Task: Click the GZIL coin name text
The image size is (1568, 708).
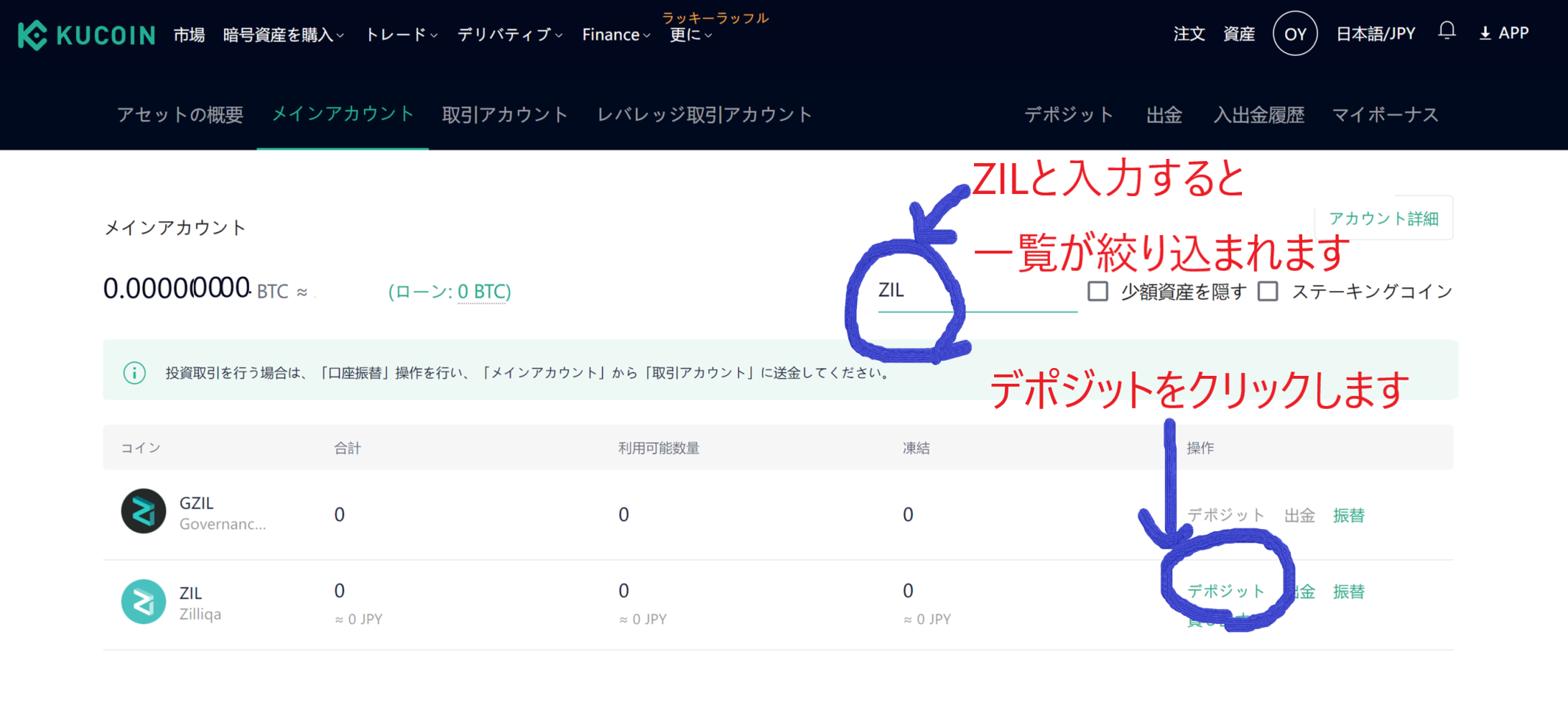Action: click(196, 503)
